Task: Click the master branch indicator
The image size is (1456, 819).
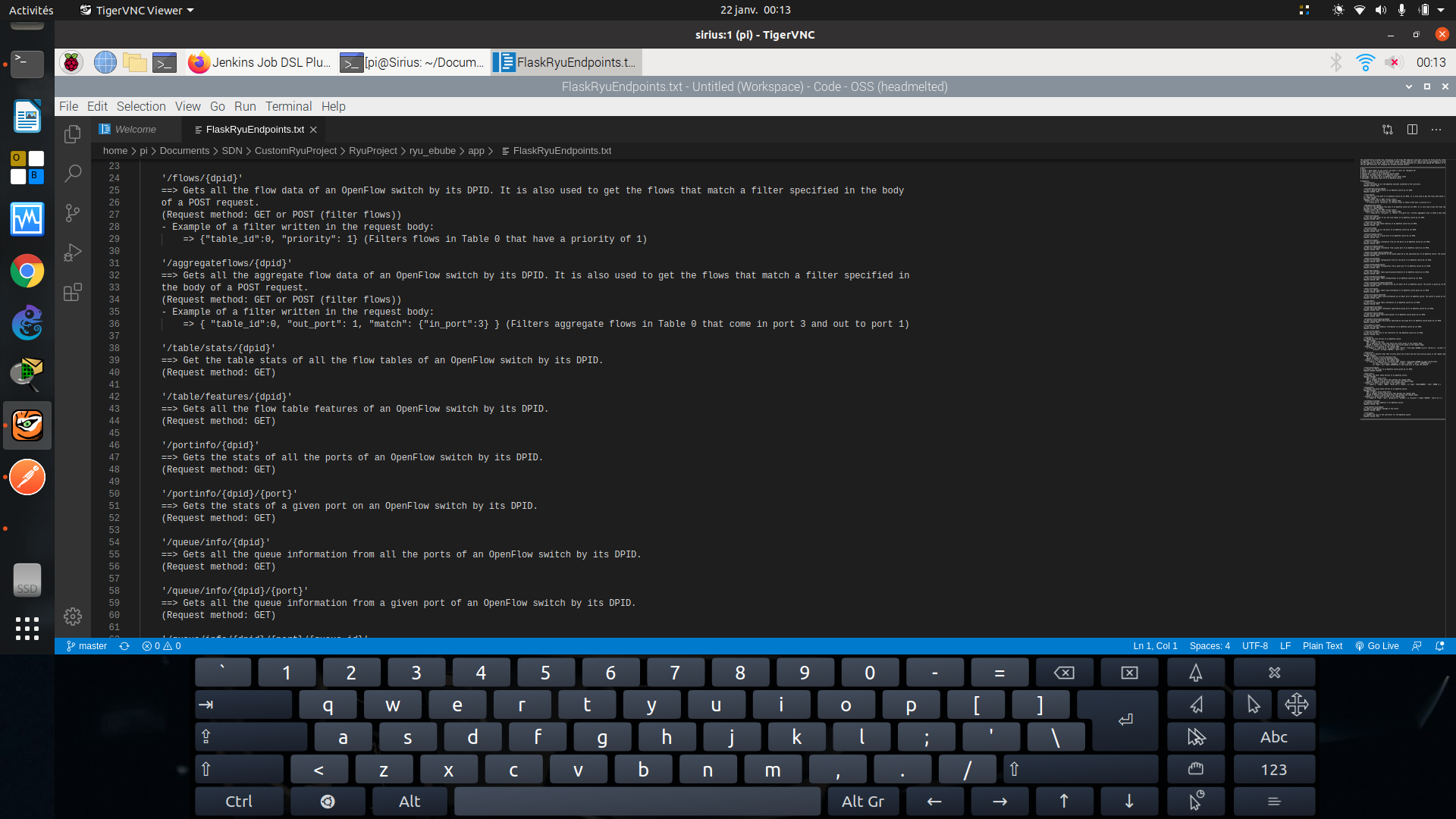Action: (x=87, y=646)
